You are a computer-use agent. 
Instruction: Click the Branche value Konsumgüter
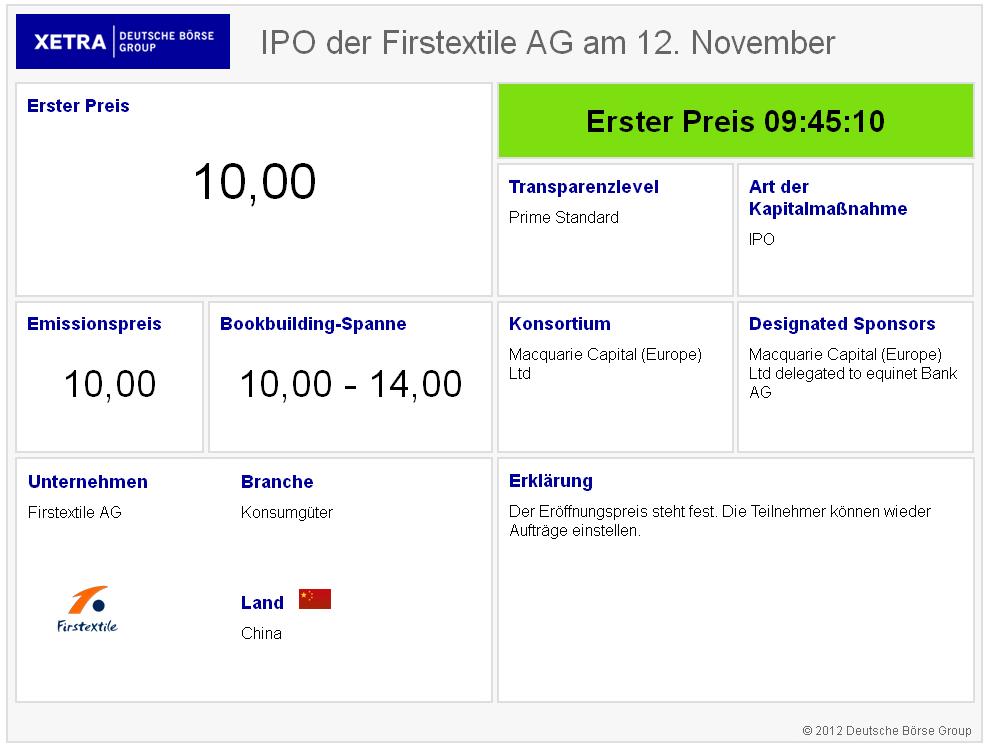[x=286, y=512]
